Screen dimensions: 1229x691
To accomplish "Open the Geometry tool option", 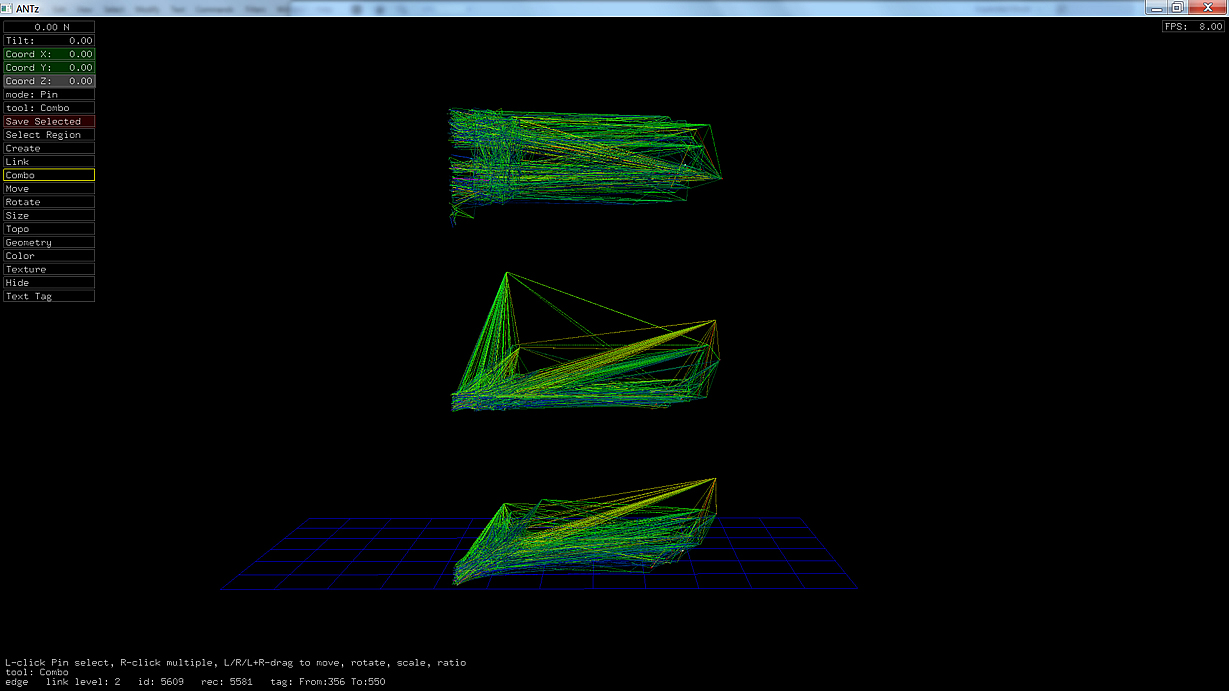I will coord(49,242).
